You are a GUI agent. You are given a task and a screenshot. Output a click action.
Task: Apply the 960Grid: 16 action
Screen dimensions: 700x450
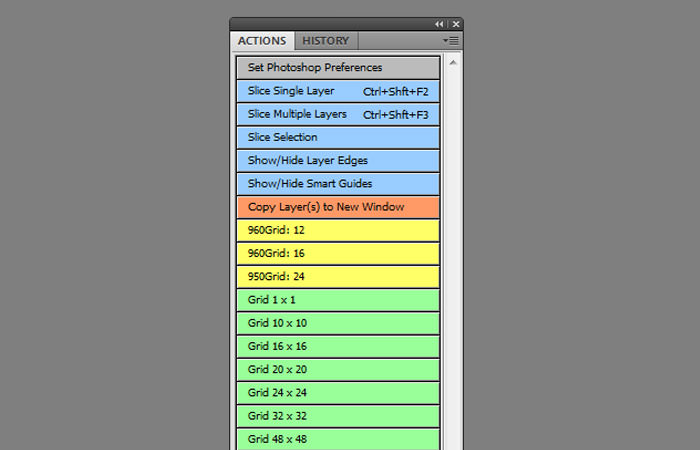[x=338, y=254]
